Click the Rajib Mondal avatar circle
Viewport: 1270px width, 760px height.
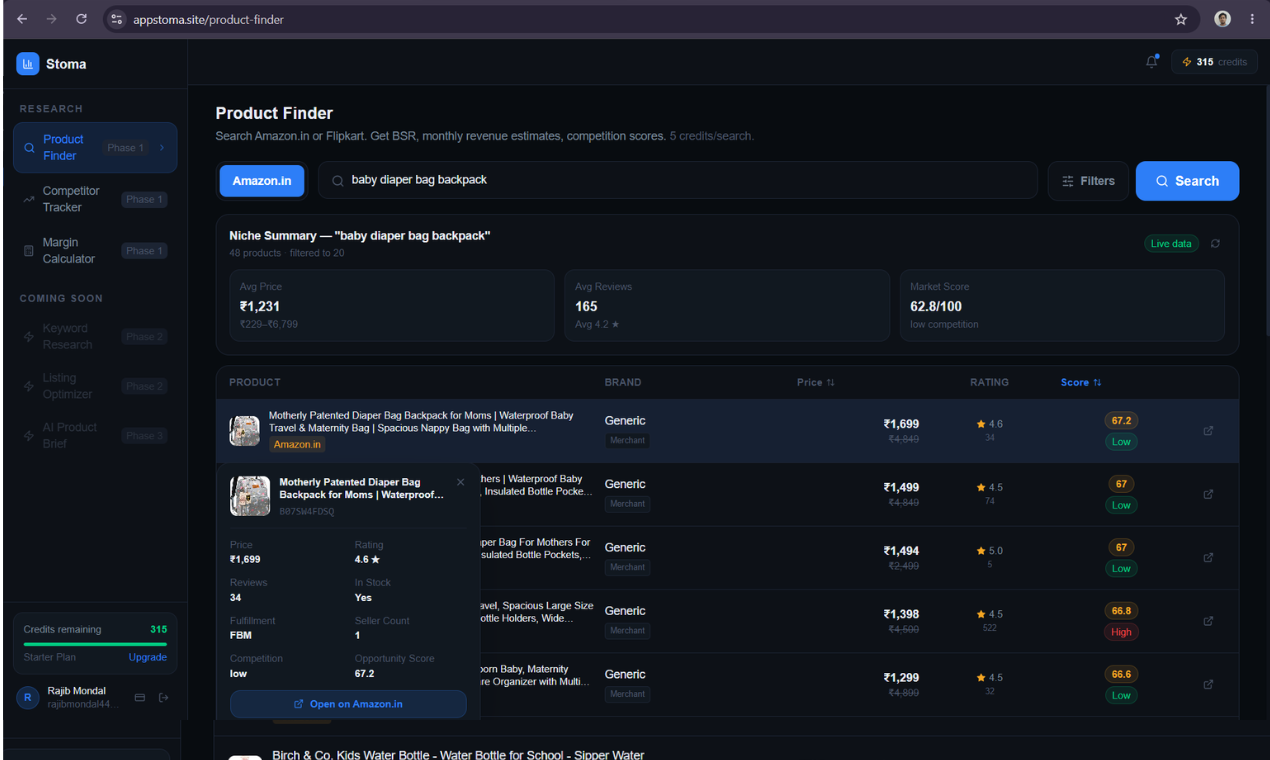pos(28,697)
